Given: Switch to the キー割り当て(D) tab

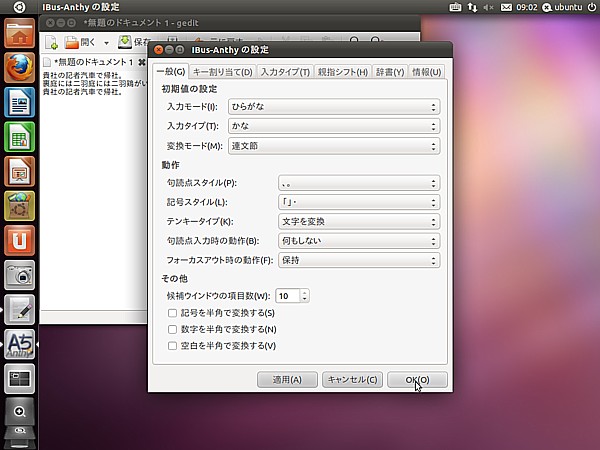Looking at the screenshot, I should pyautogui.click(x=222, y=72).
